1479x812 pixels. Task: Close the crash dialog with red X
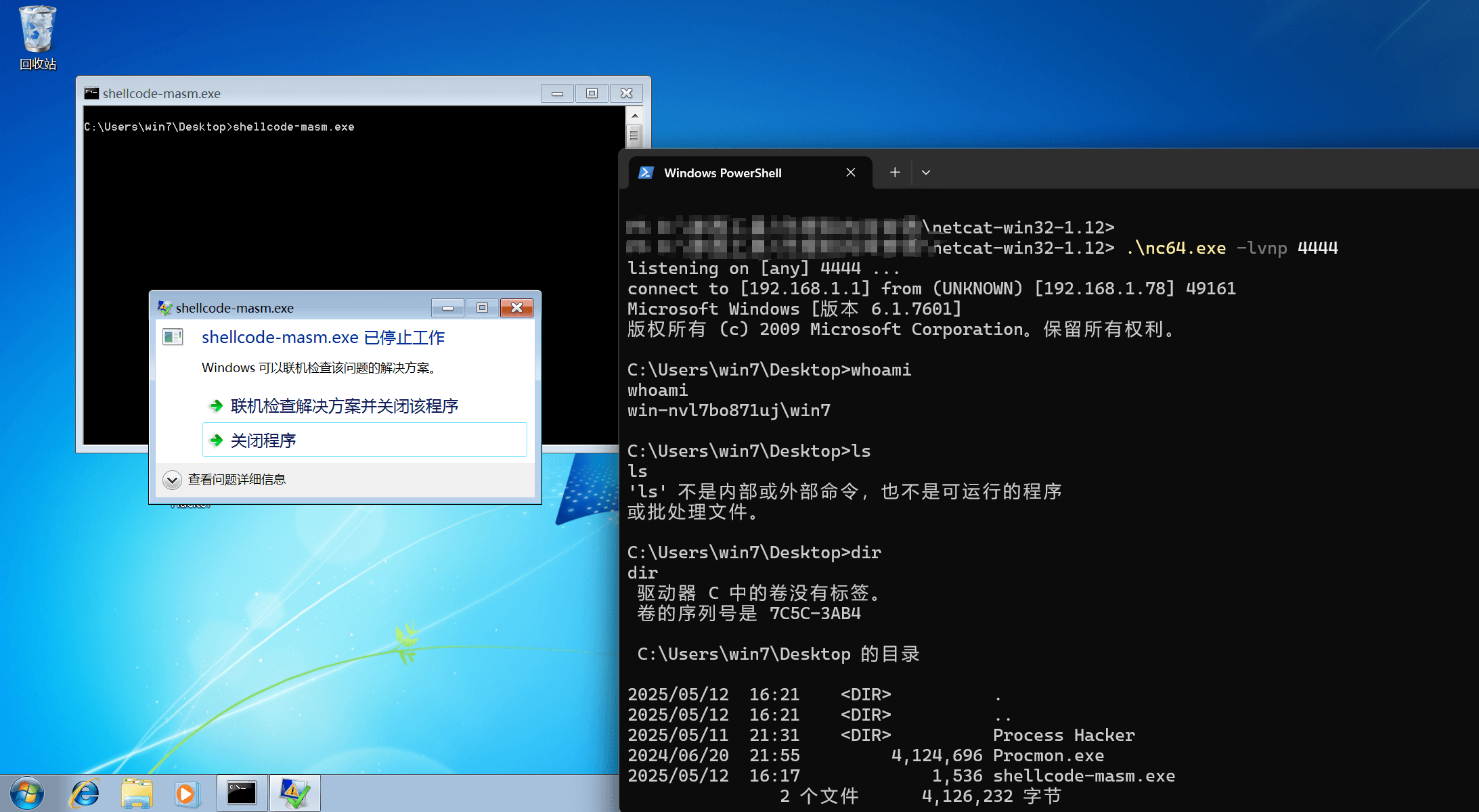[x=516, y=308]
